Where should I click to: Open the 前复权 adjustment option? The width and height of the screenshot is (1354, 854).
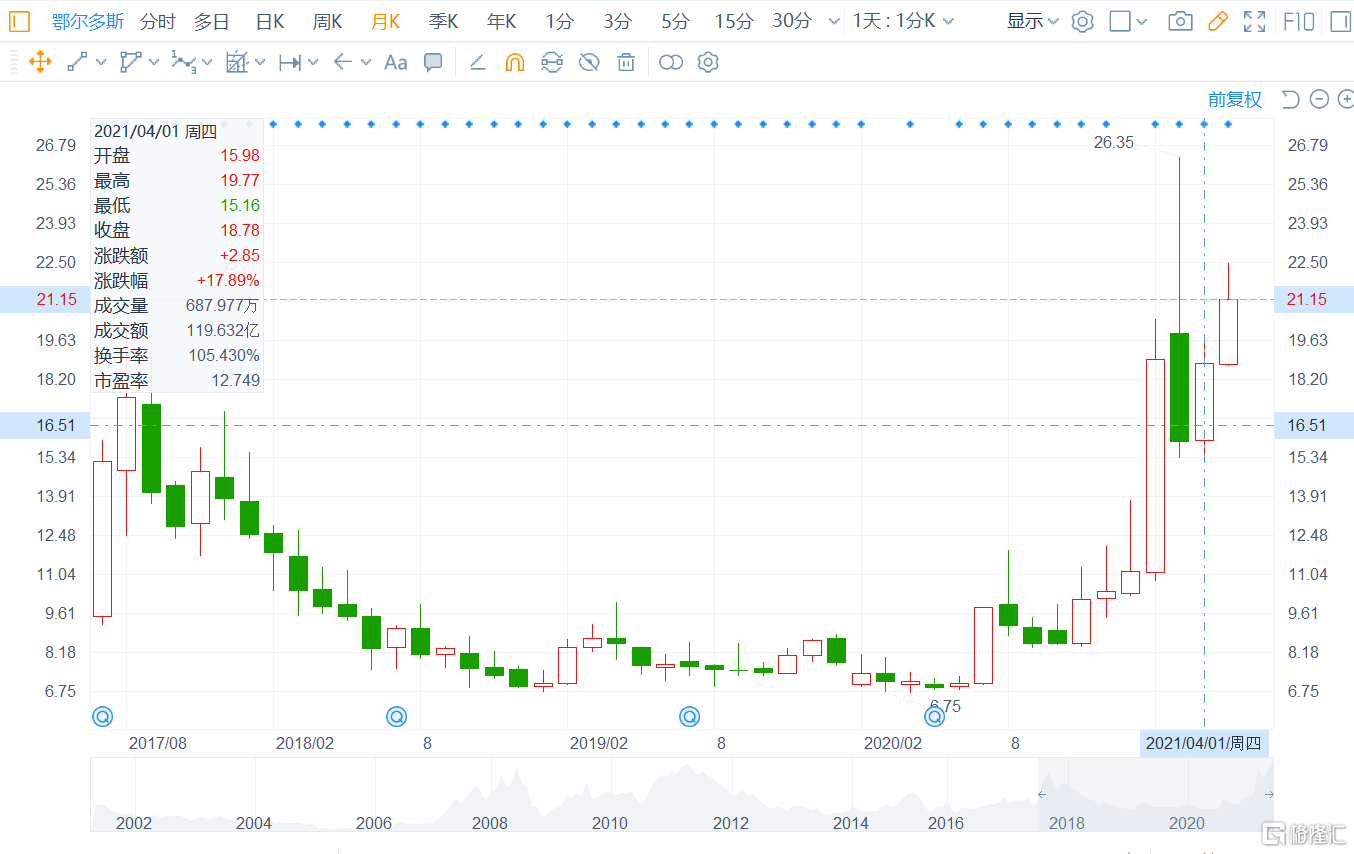coord(1235,99)
